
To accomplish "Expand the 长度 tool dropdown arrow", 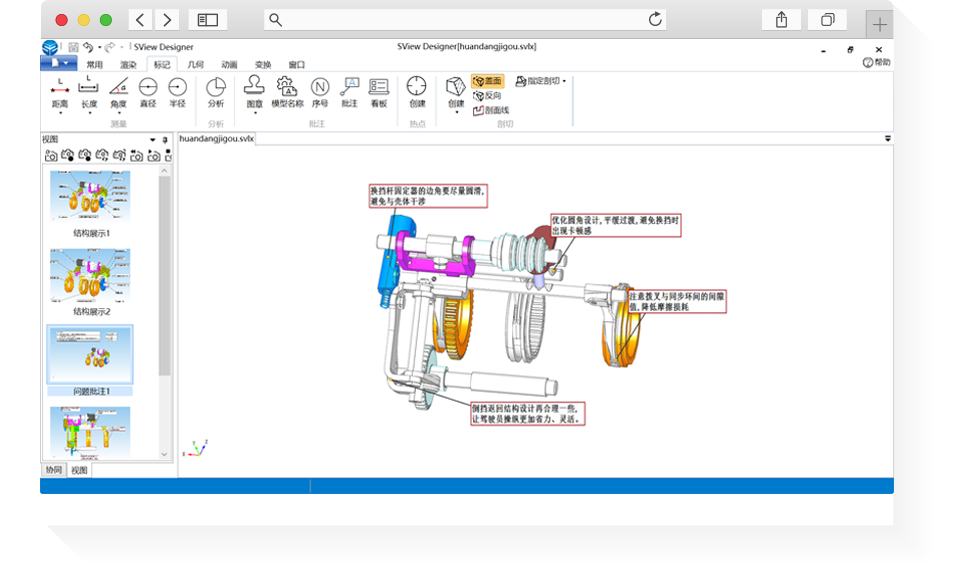I will point(90,113).
